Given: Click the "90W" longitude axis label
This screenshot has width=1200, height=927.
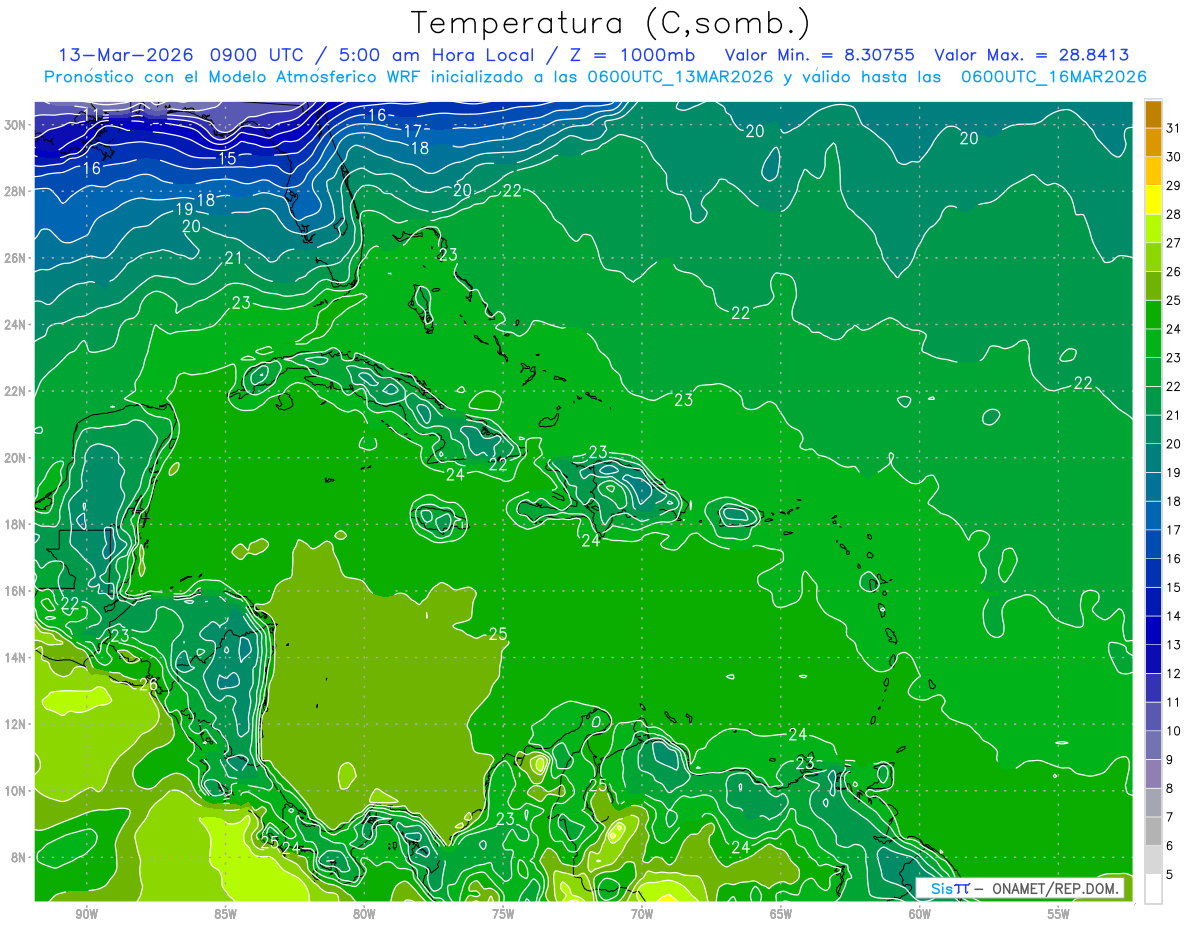Looking at the screenshot, I should 86,914.
